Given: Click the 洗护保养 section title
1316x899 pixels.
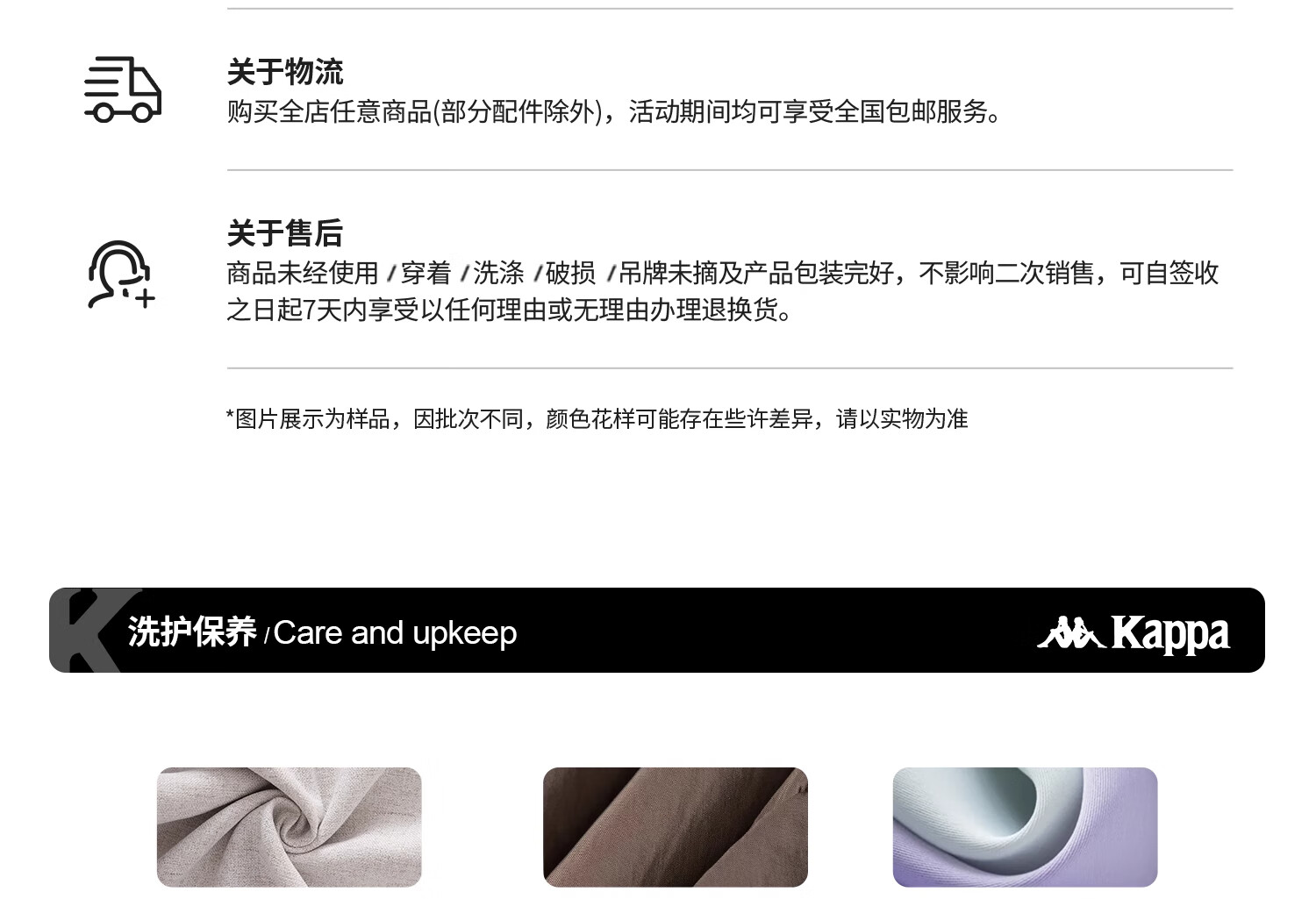Looking at the screenshot, I should click(192, 632).
